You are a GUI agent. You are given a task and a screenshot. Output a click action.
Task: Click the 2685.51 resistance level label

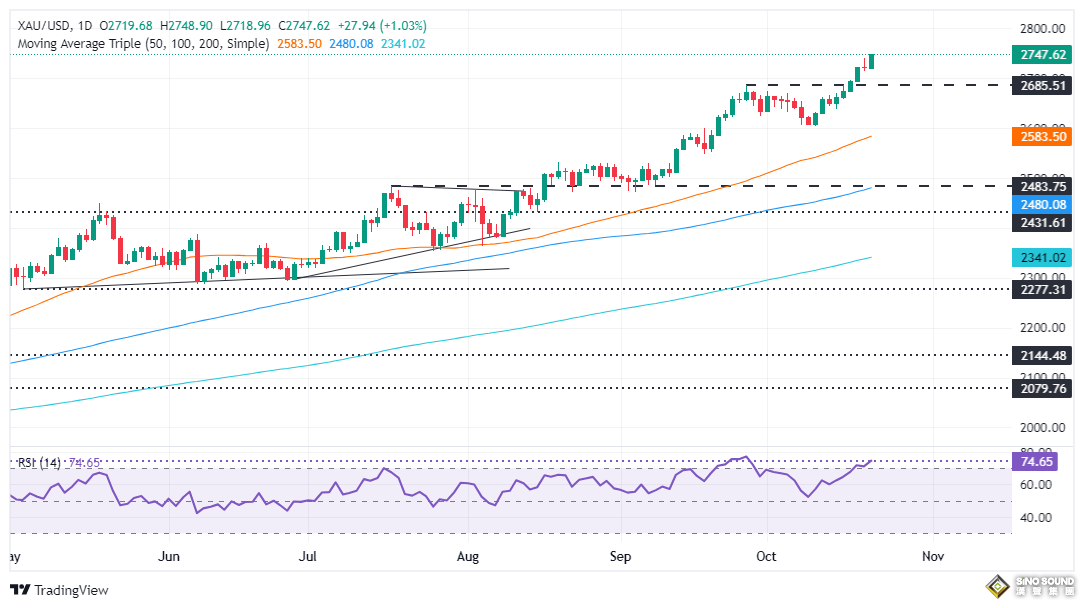(1042, 86)
